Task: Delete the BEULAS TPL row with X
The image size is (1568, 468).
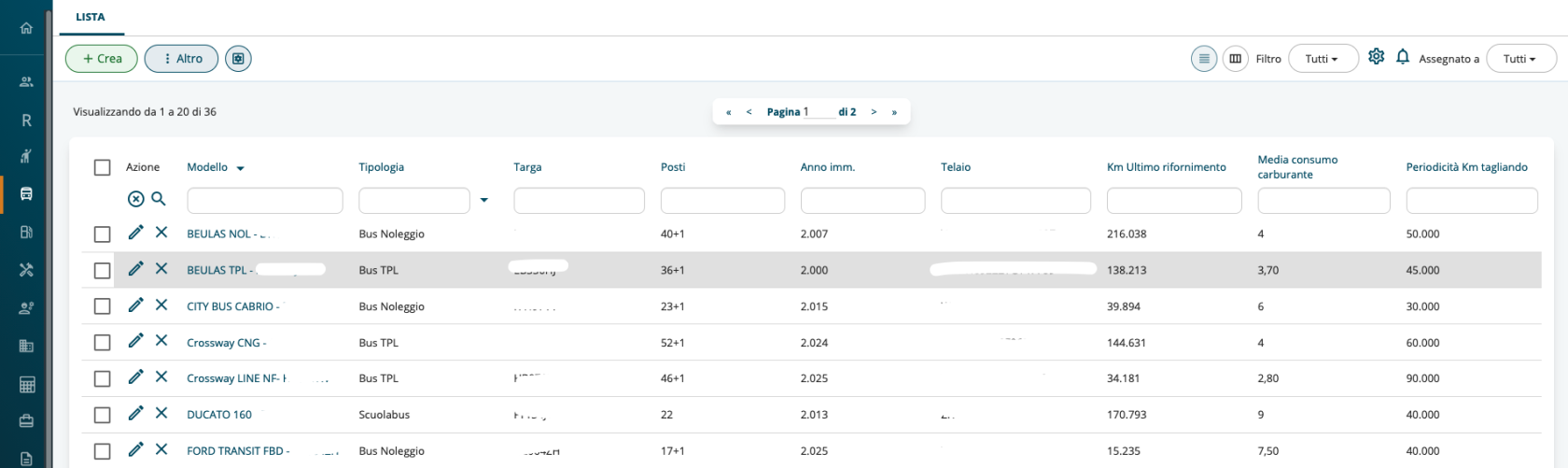Action: click(x=161, y=269)
